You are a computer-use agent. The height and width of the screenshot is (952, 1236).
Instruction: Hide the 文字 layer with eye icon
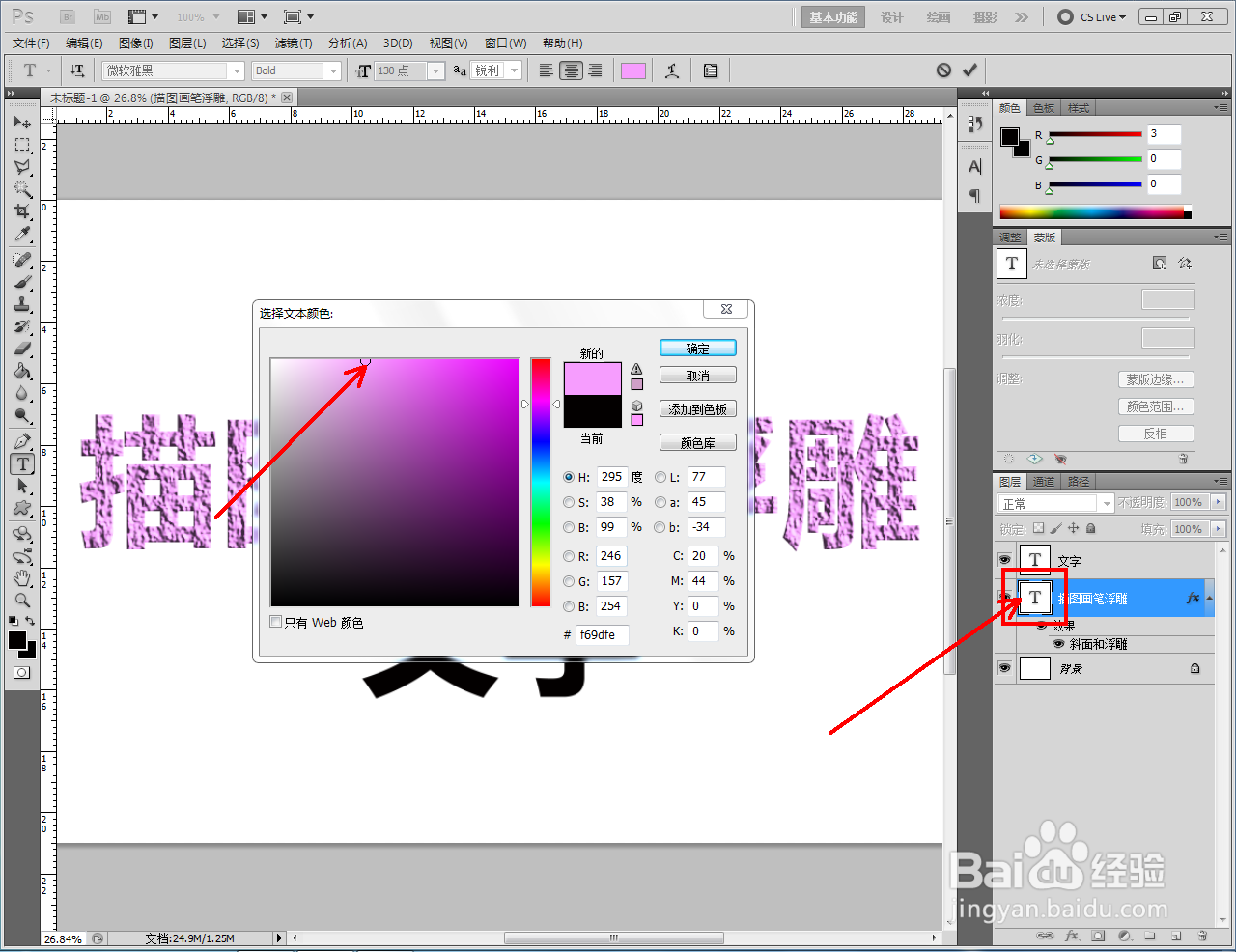[x=1004, y=560]
